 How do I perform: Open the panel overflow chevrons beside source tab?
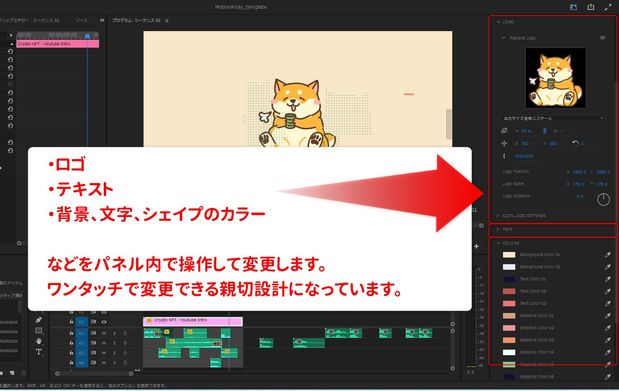pyautogui.click(x=102, y=20)
